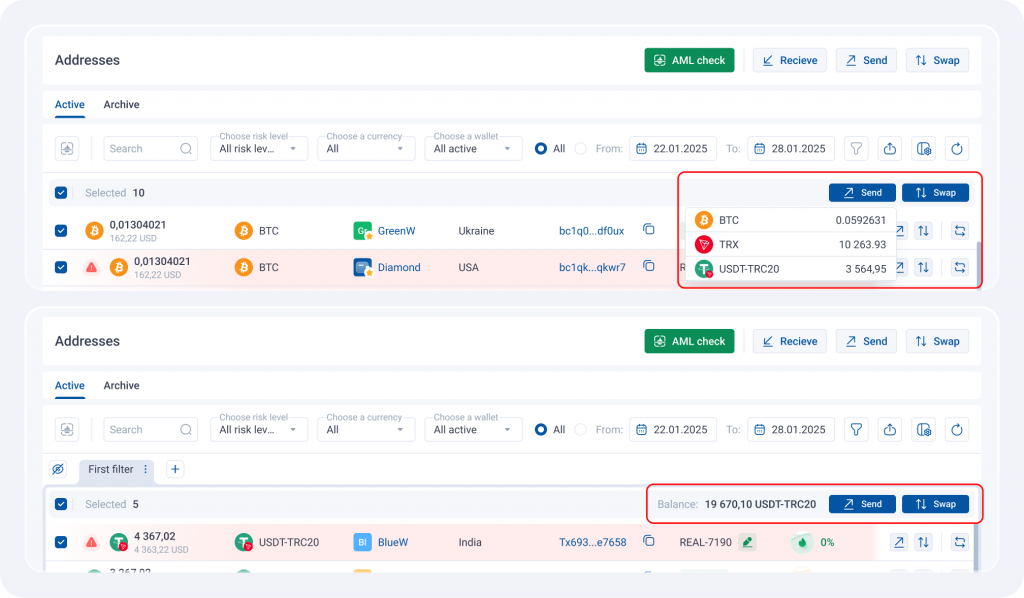Open First filter three-dot options menu

pos(145,469)
